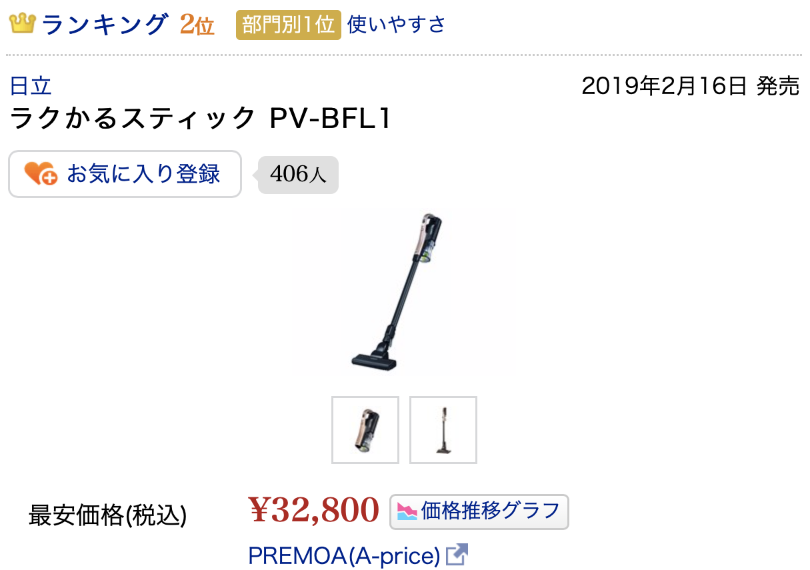Click the 2019年2月16日 発売 release date text
Image resolution: width=810 pixels, height=570 pixels.
691,86
